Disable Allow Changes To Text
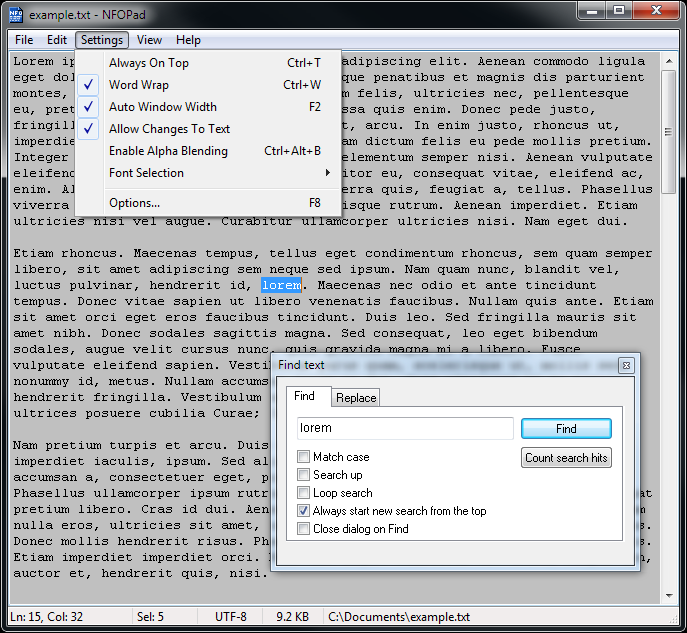 (169, 129)
